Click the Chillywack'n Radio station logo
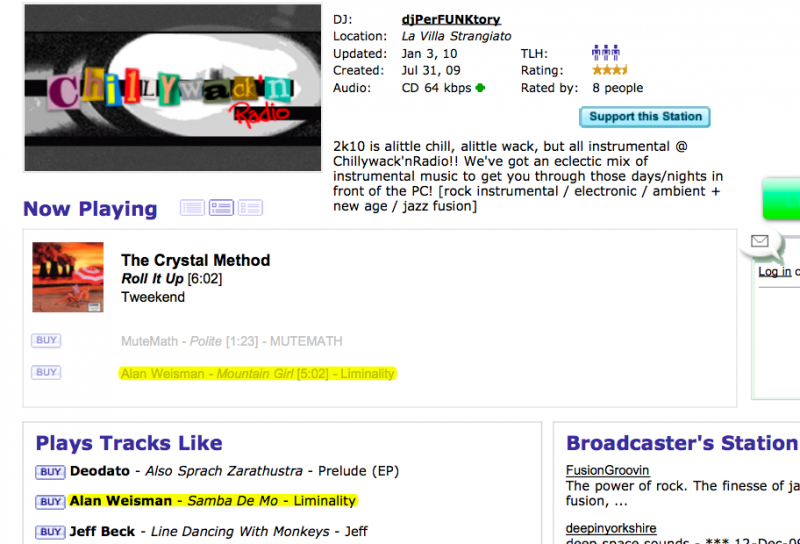The width and height of the screenshot is (800, 544). (x=172, y=89)
